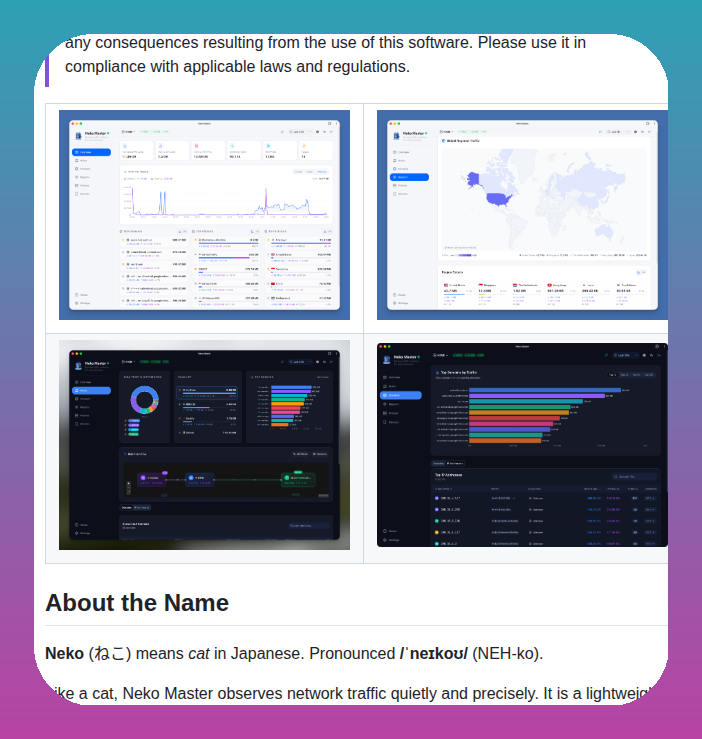Open the dark screenshot showing the donut chart
The height and width of the screenshot is (739, 702).
point(204,444)
